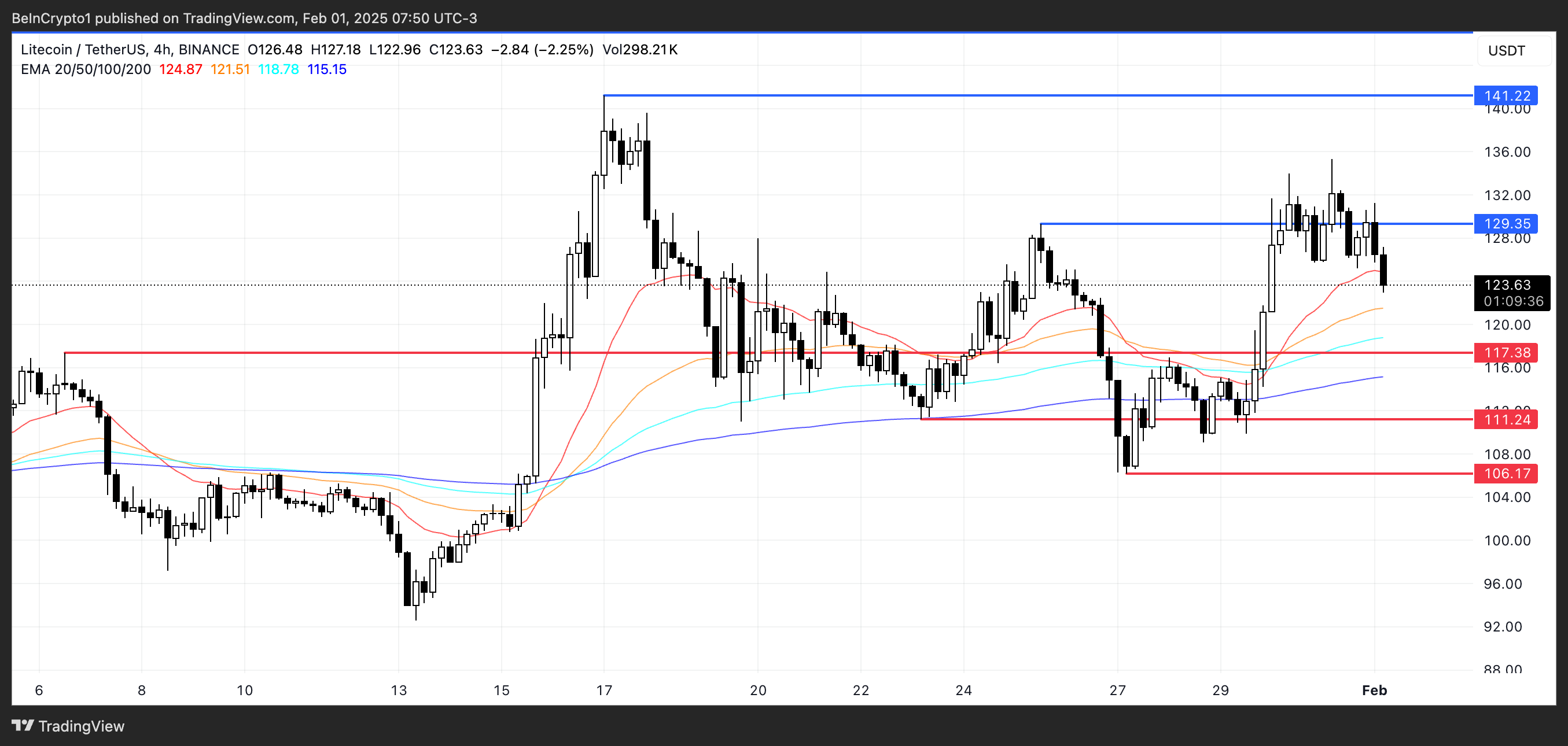Click the Litecoin / TetherUS symbol title
This screenshot has width=1568, height=746.
pyautogui.click(x=86, y=49)
